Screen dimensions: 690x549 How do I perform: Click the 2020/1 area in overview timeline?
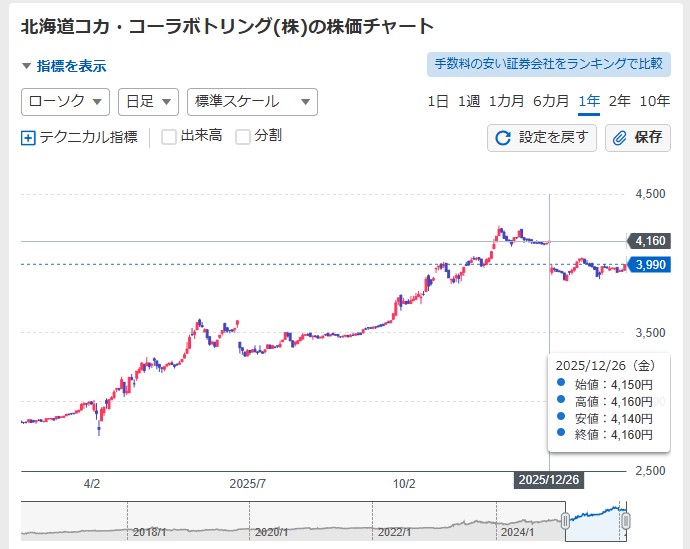tap(270, 532)
